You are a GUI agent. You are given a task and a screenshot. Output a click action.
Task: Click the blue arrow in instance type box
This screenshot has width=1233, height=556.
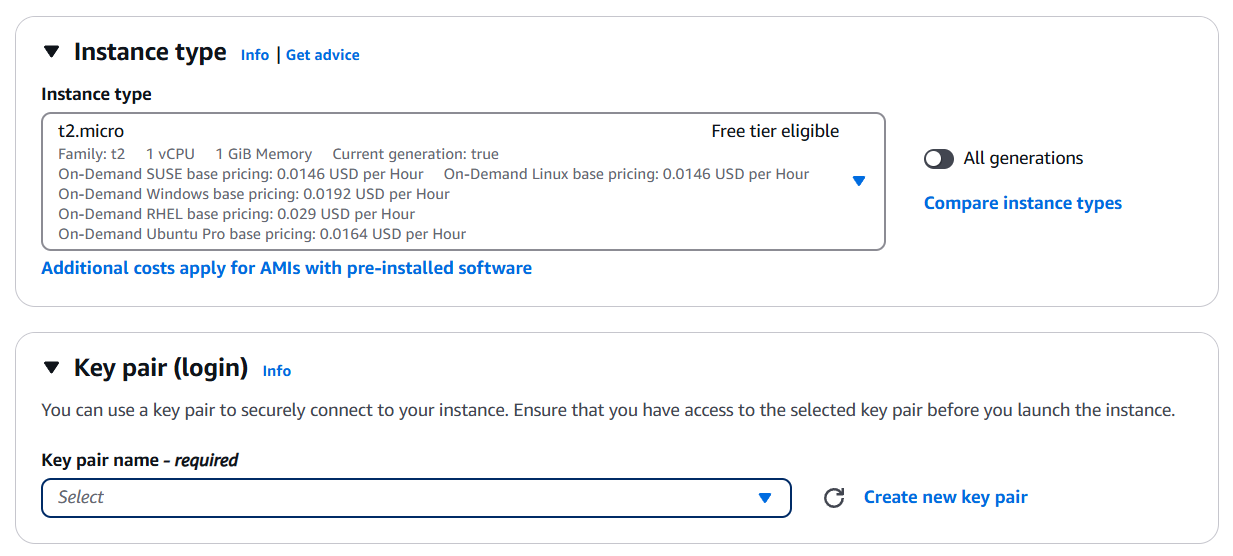click(x=858, y=181)
